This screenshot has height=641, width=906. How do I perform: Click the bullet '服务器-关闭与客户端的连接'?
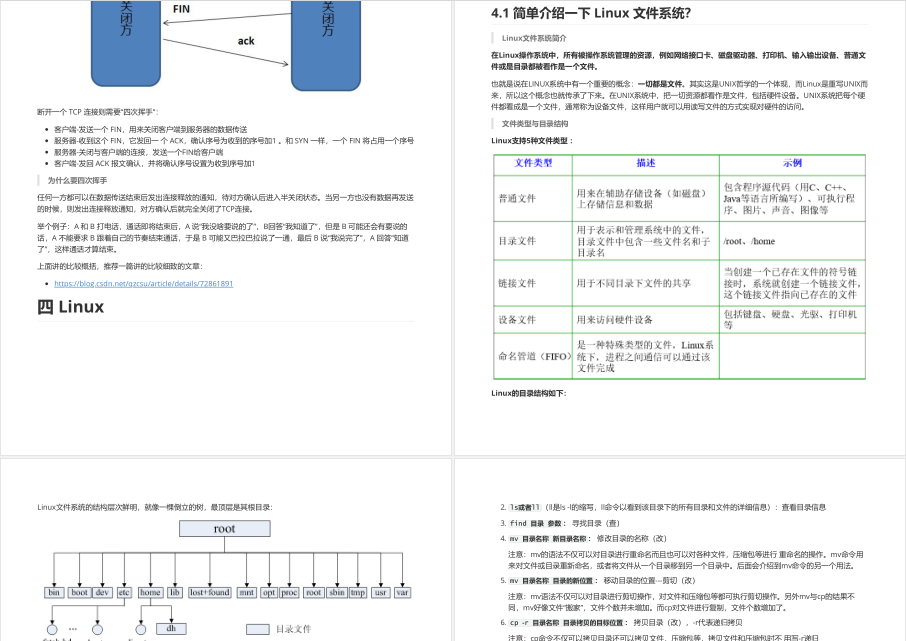click(139, 152)
